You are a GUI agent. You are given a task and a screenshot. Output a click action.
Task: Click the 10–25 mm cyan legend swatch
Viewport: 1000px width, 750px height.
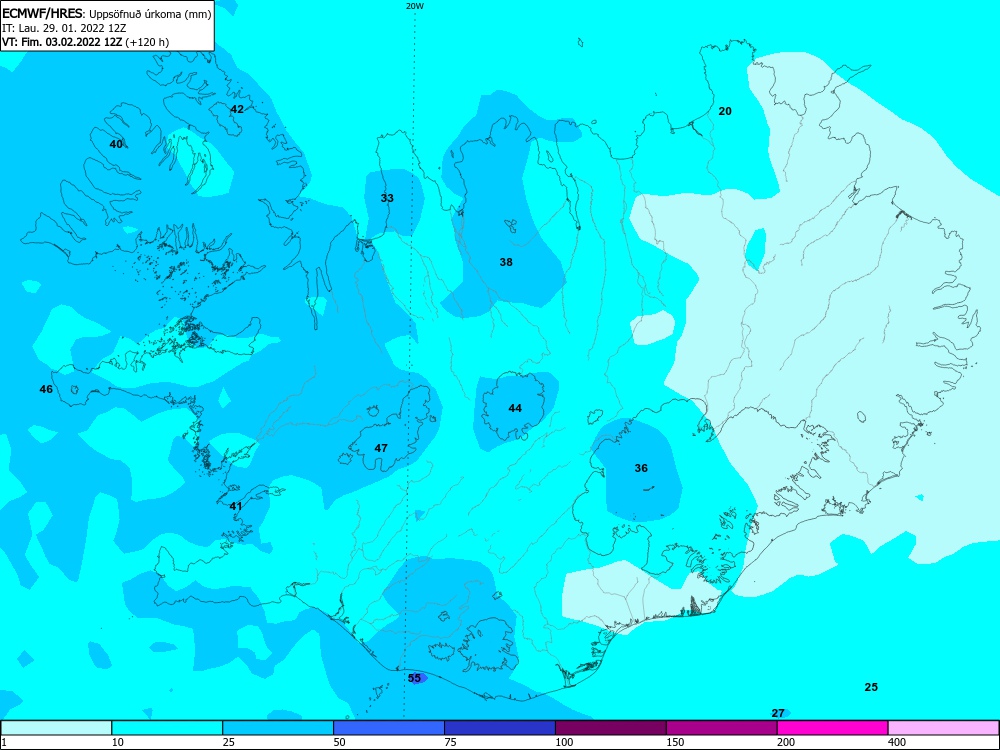coord(167,728)
